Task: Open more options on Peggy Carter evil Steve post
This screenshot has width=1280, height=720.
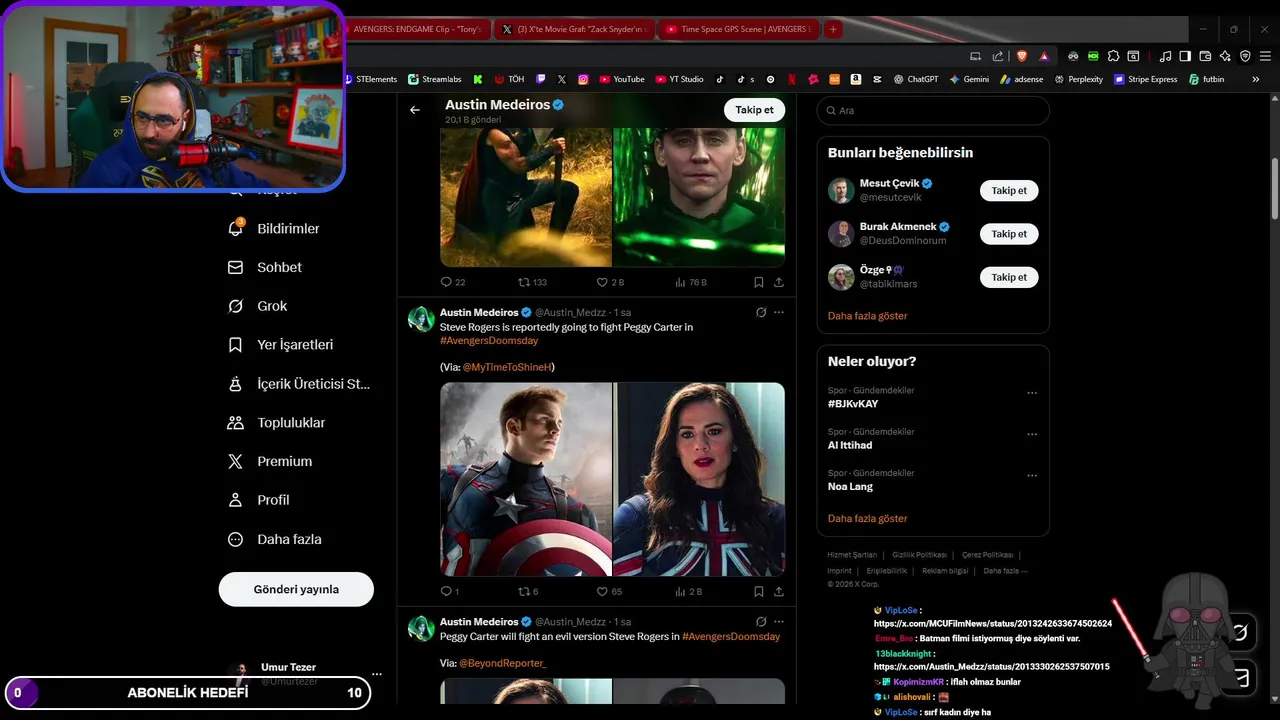Action: (x=779, y=621)
